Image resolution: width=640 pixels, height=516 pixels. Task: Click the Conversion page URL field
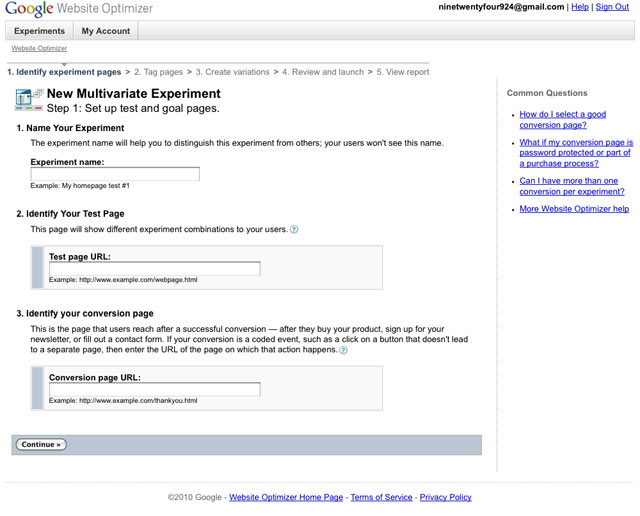click(x=155, y=389)
